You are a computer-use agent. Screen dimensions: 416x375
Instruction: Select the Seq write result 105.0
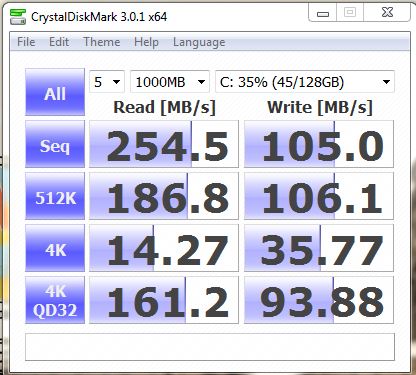click(x=319, y=144)
